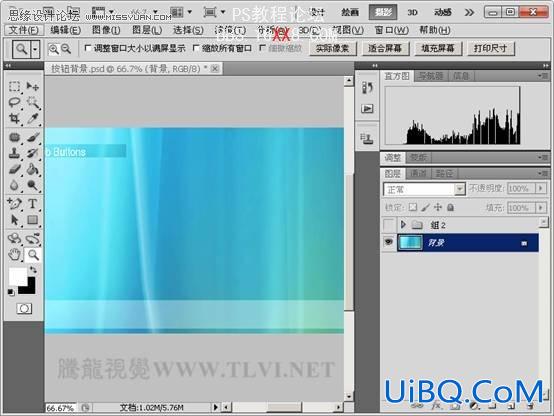Open the blend mode dropdown 正常
The image size is (554, 416).
coord(424,189)
